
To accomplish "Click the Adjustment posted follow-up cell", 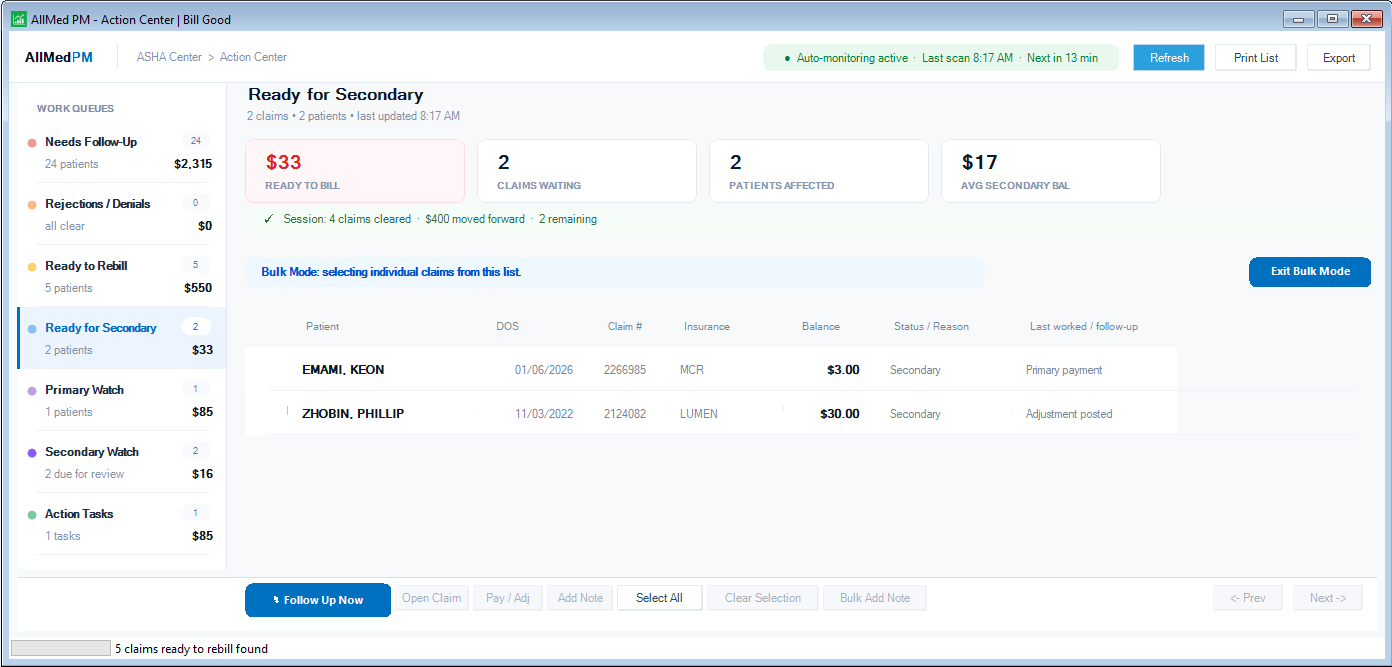I will click(x=1069, y=414).
